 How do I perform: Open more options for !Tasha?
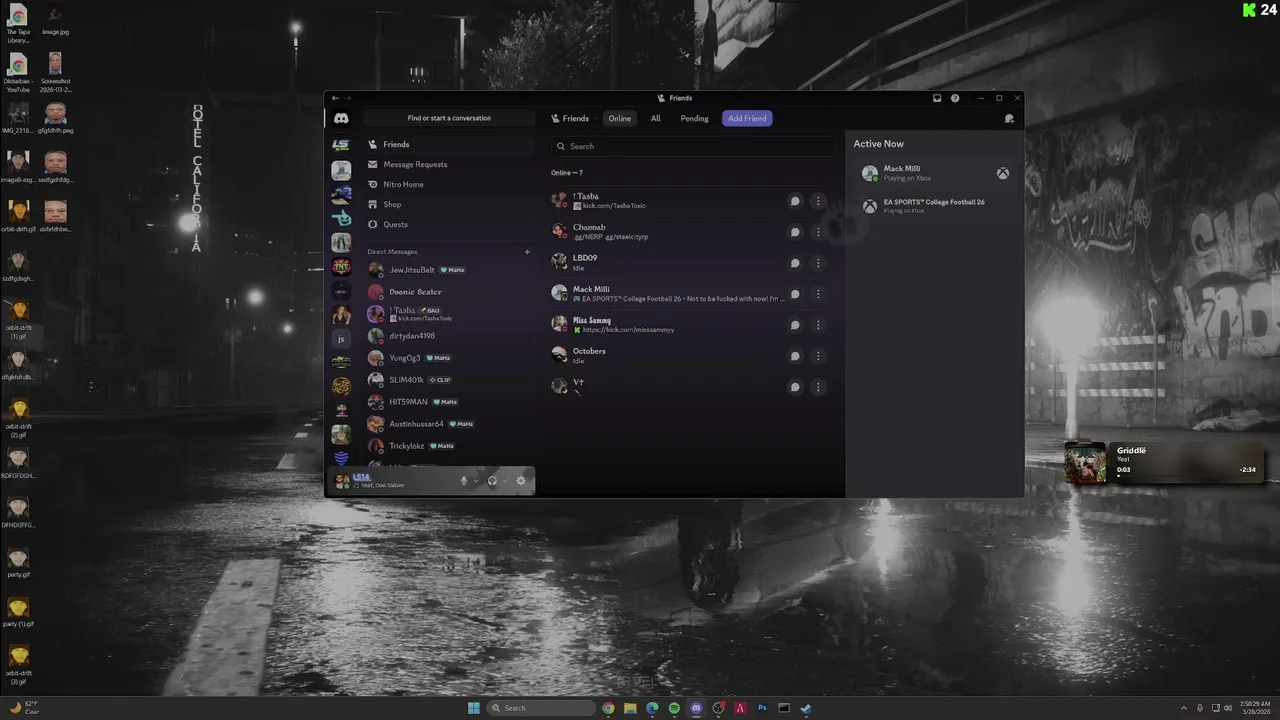(x=818, y=201)
